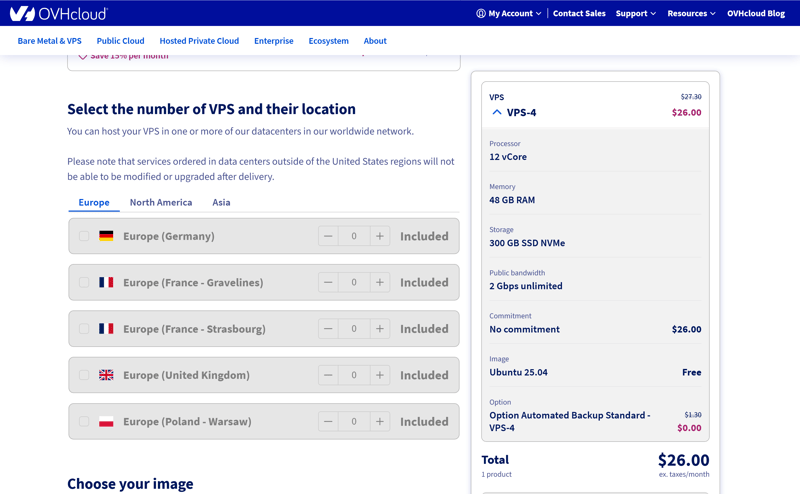Screen dimensions: 800x494
Task: Click the OVHcloud logo
Action: click(x=58, y=14)
